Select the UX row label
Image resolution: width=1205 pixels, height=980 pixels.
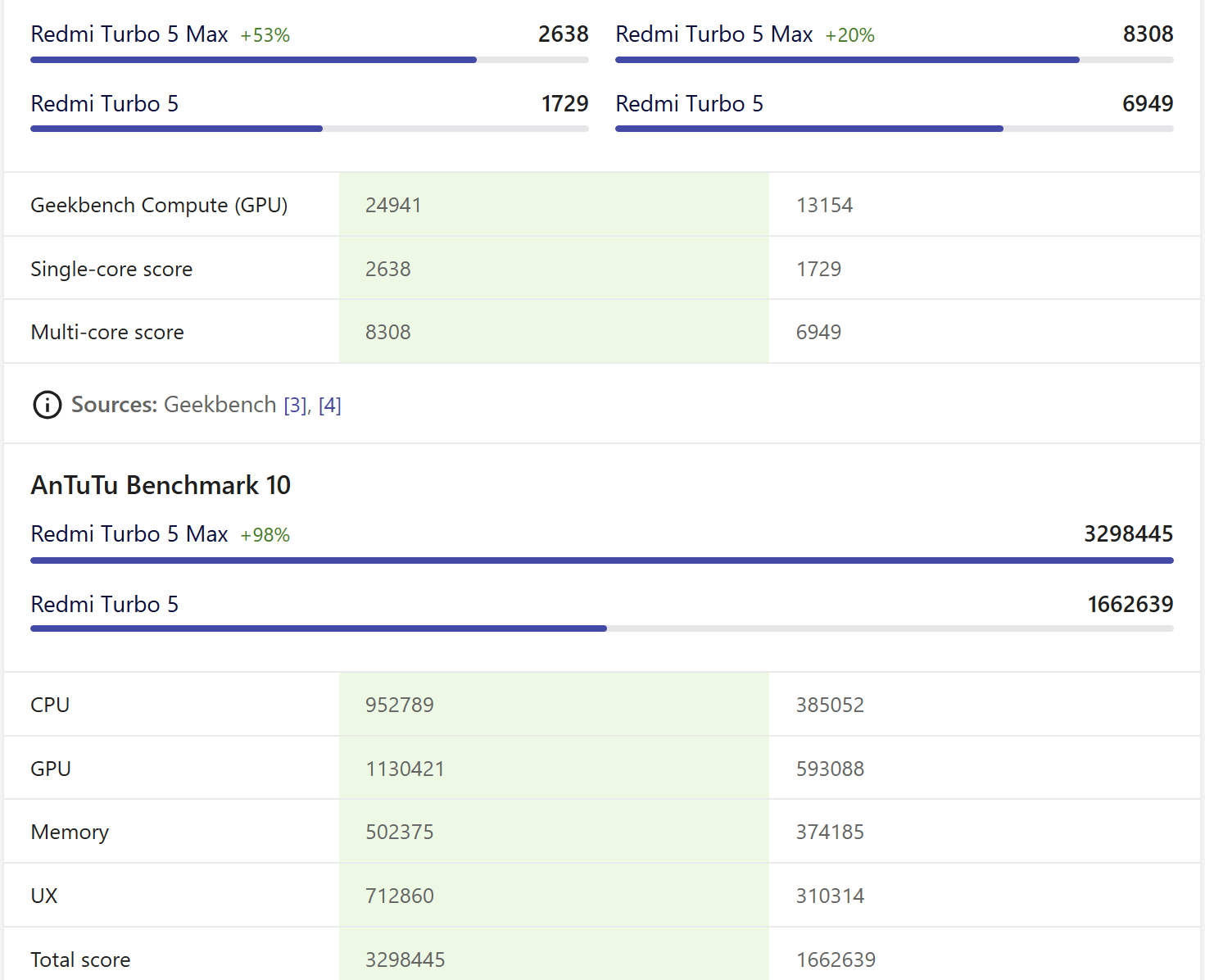(44, 896)
